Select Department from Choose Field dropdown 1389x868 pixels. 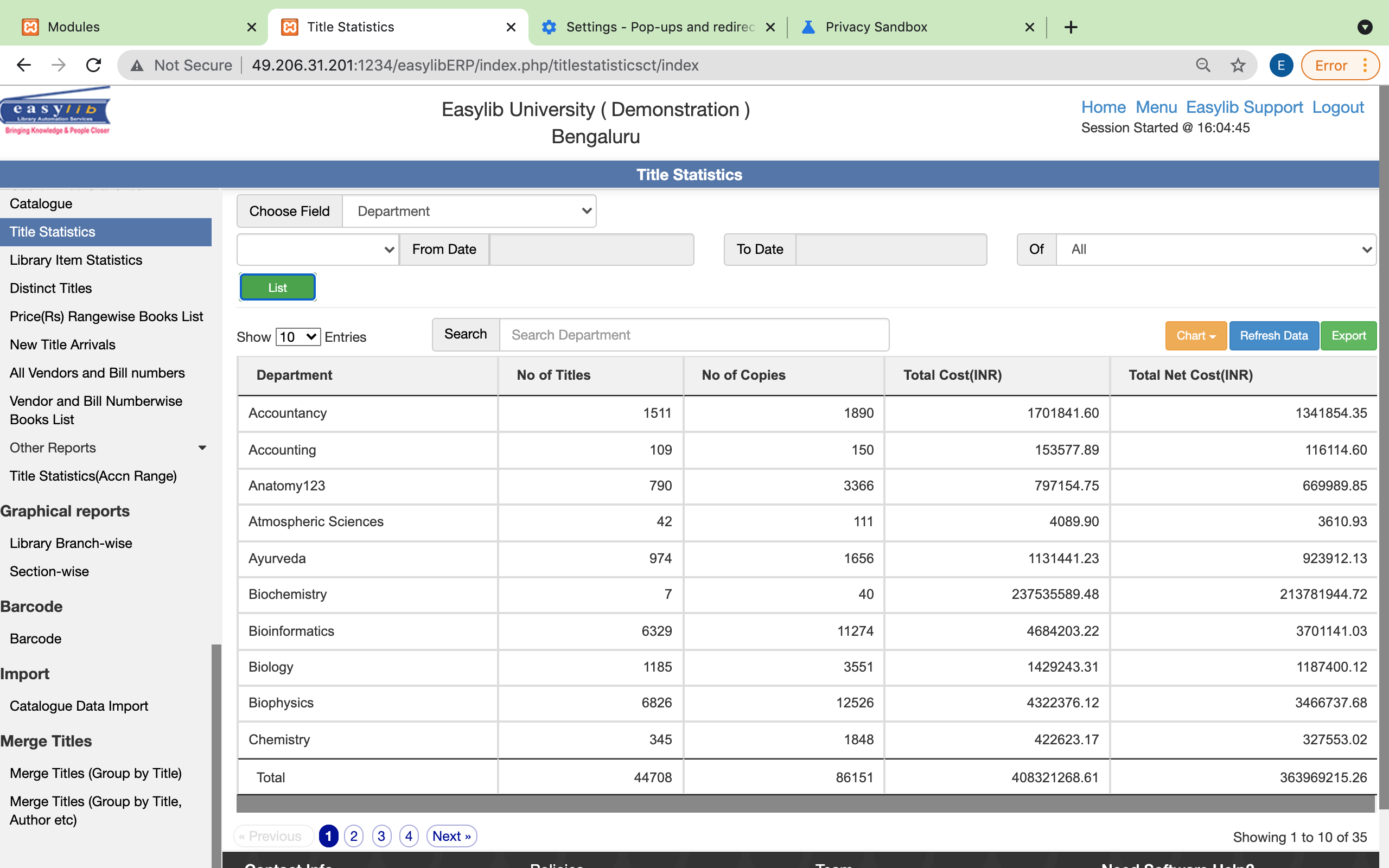471,211
